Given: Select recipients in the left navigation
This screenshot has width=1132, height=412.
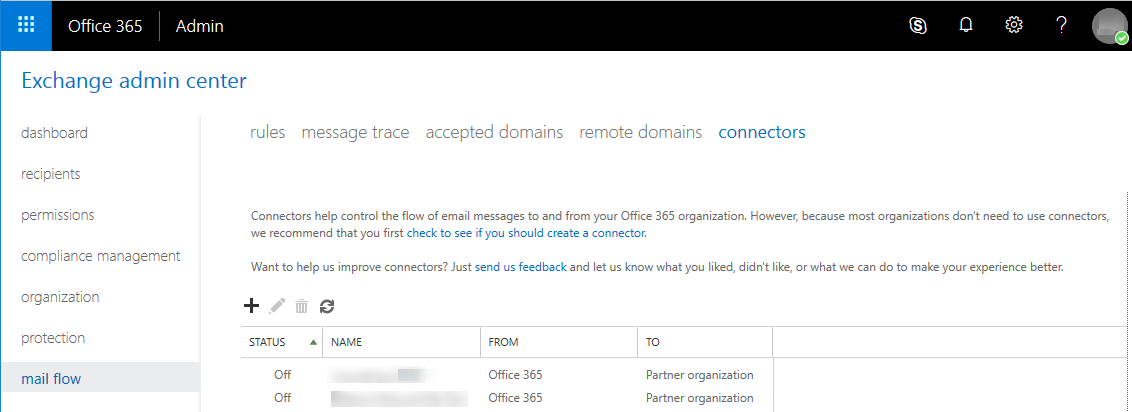Looking at the screenshot, I should pyautogui.click(x=51, y=174).
